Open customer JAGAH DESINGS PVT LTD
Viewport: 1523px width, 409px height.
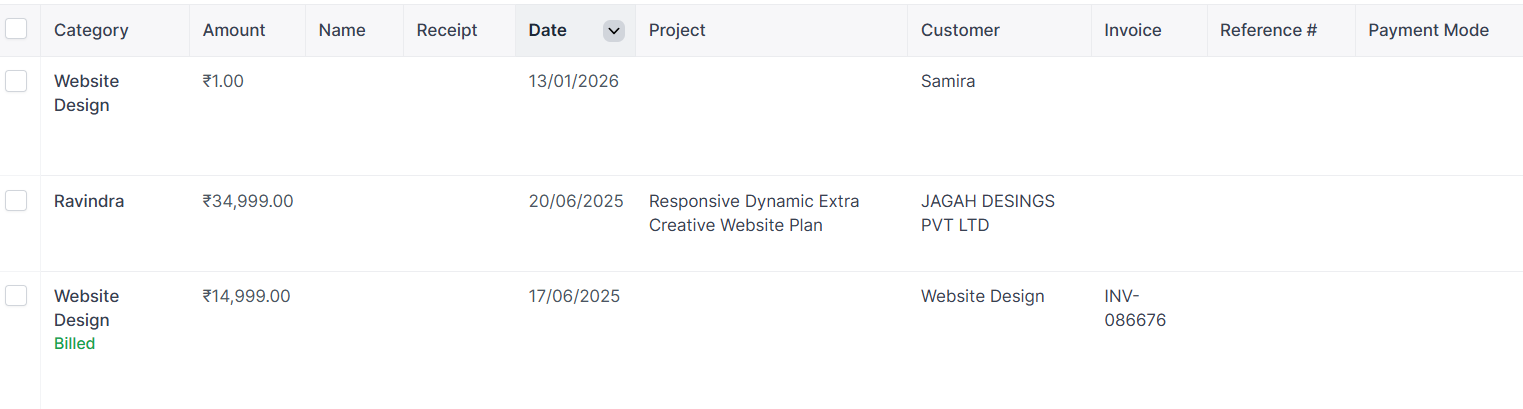click(x=987, y=213)
